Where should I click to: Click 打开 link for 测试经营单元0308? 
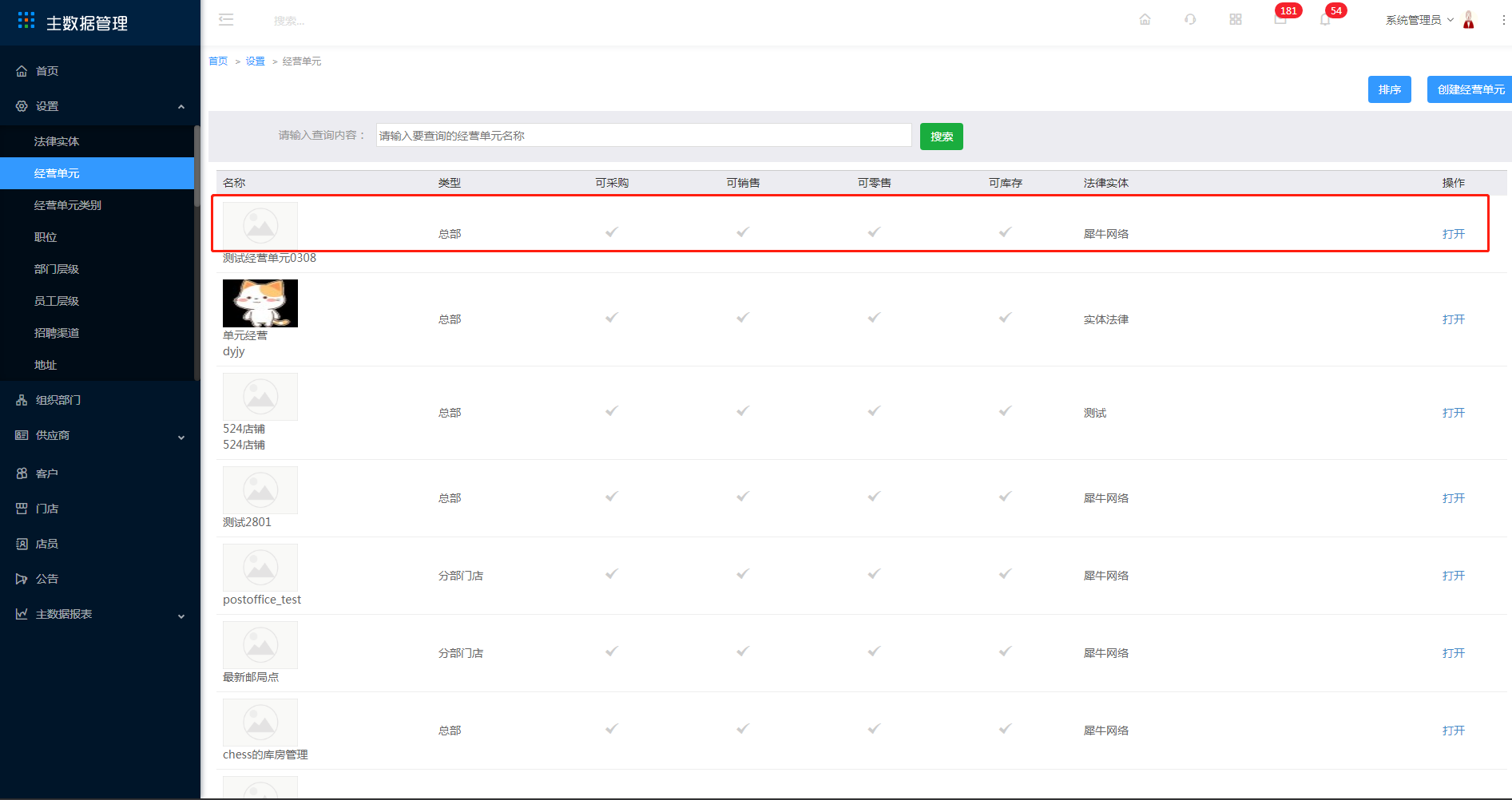pyautogui.click(x=1454, y=234)
